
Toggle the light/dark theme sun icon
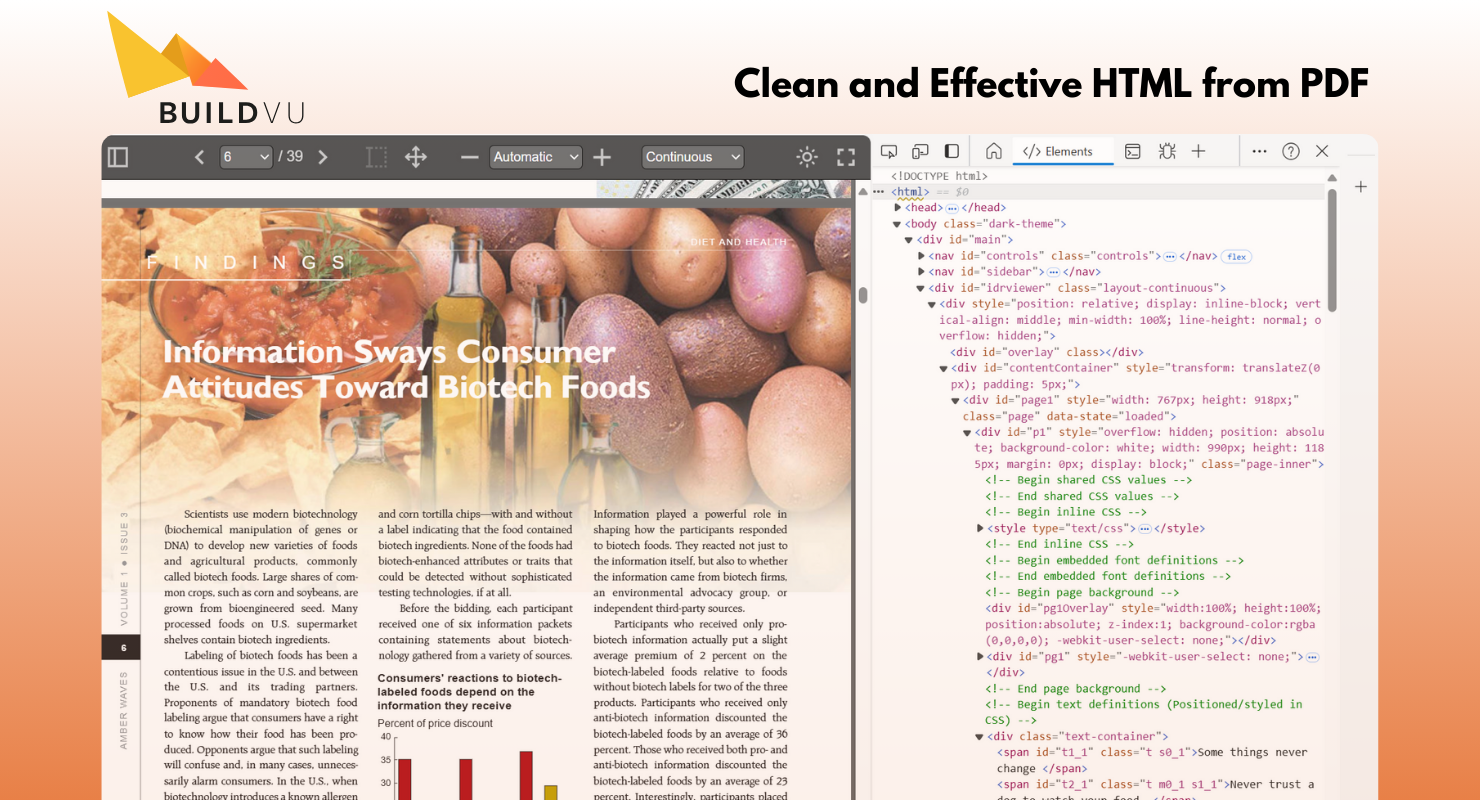(x=807, y=157)
